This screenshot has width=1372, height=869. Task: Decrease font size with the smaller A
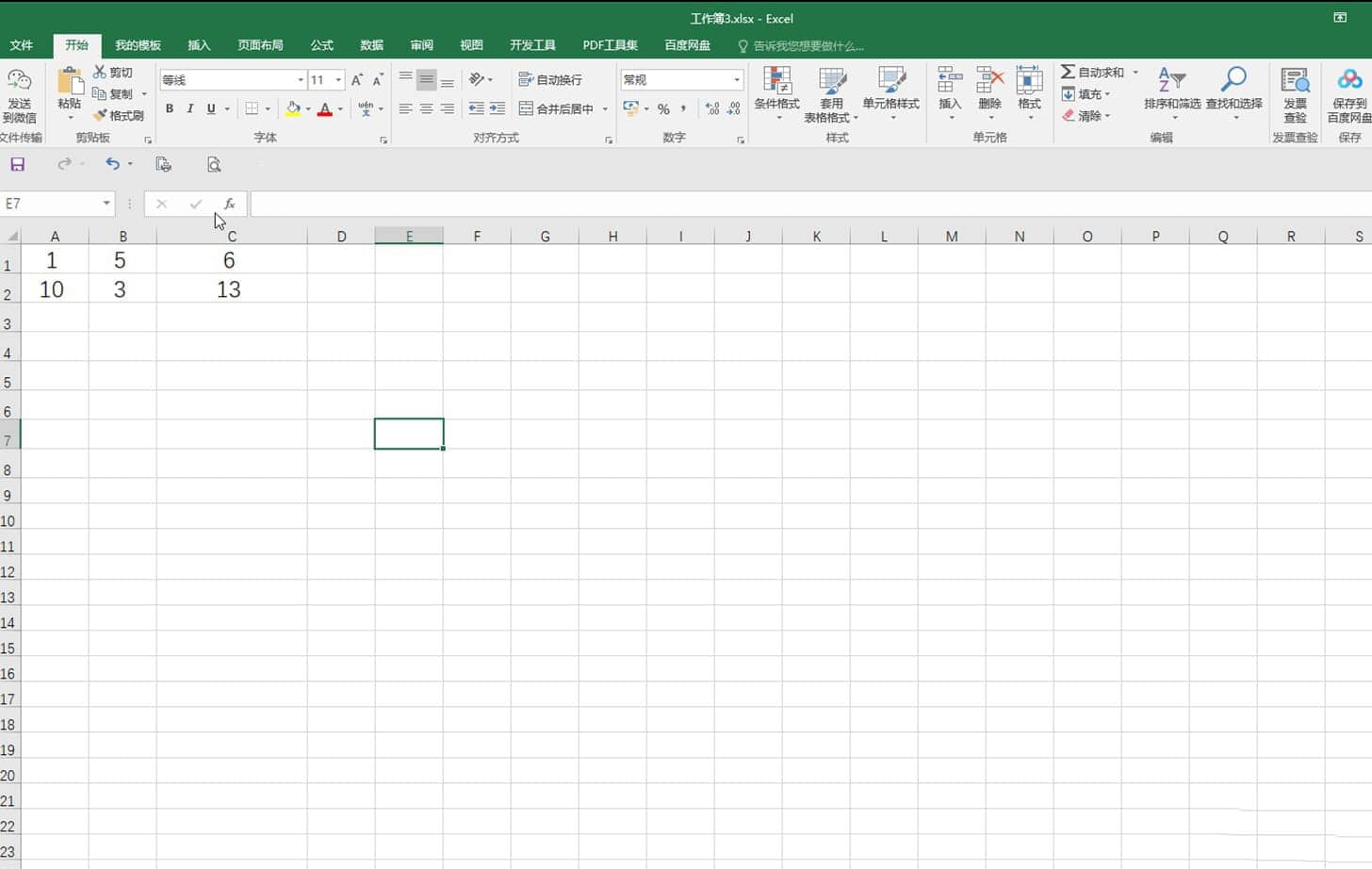(378, 80)
